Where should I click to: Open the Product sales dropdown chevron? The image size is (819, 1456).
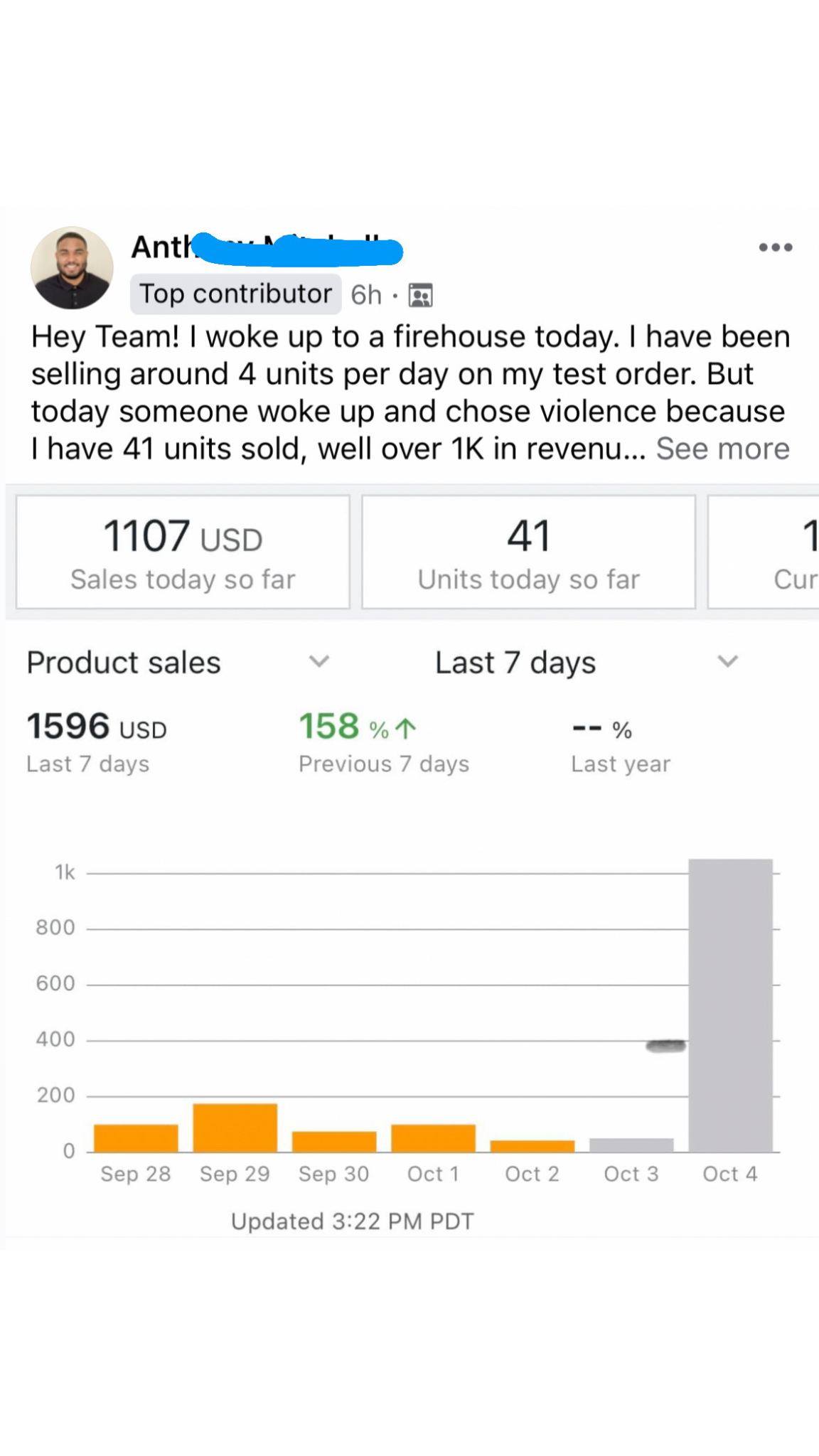319,662
